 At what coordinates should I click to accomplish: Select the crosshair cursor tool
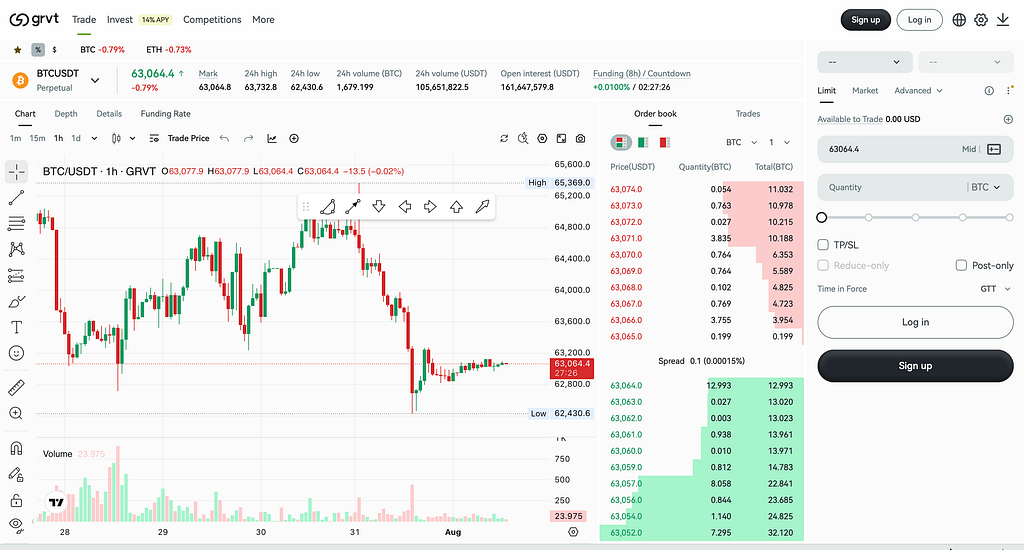point(16,172)
